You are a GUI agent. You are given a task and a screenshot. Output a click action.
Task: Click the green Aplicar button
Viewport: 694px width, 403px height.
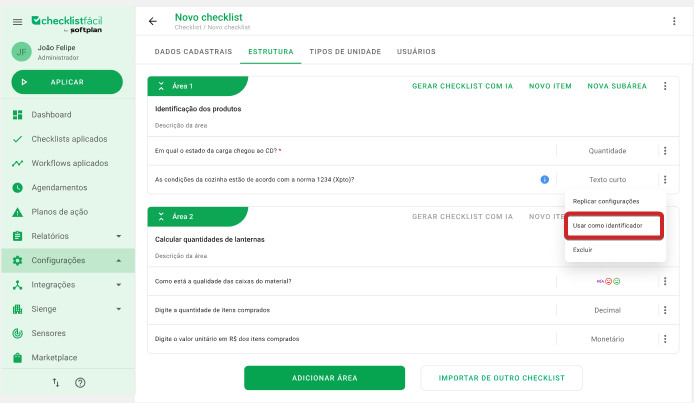click(67, 82)
